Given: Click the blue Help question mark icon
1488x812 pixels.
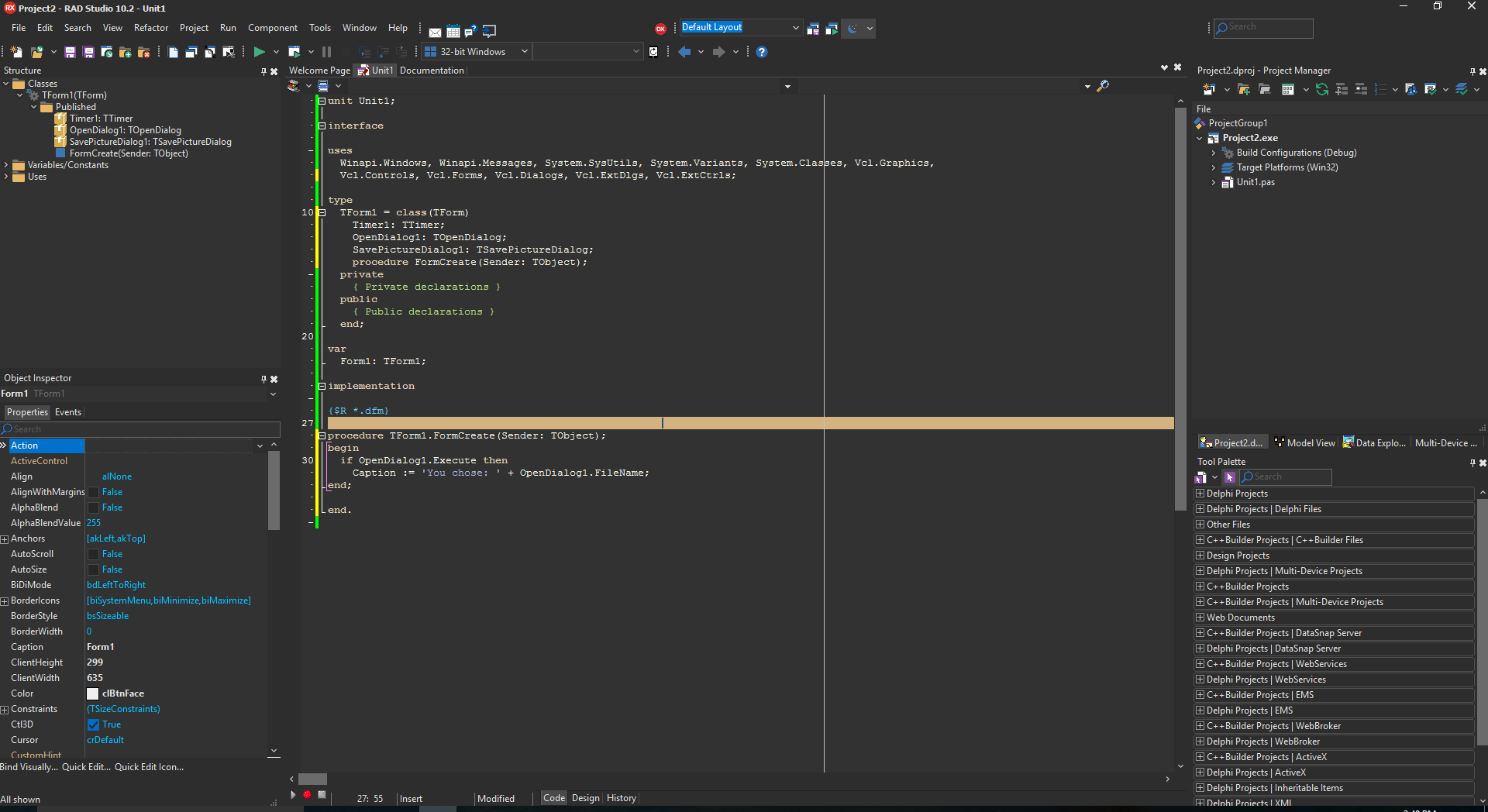Looking at the screenshot, I should click(x=762, y=52).
